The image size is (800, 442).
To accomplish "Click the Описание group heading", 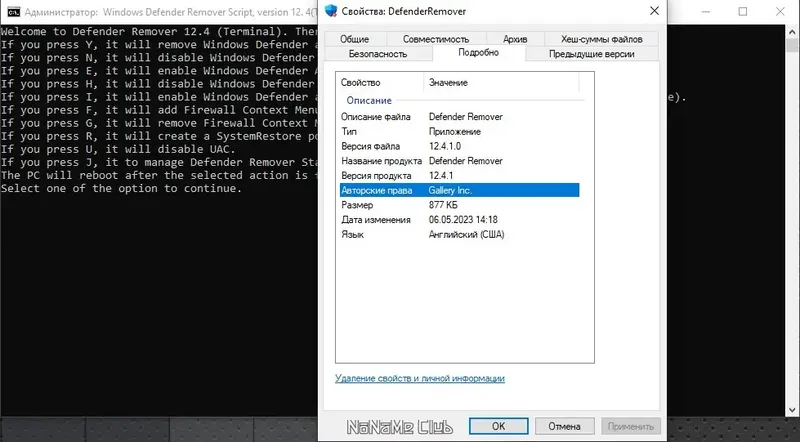I will (x=369, y=101).
